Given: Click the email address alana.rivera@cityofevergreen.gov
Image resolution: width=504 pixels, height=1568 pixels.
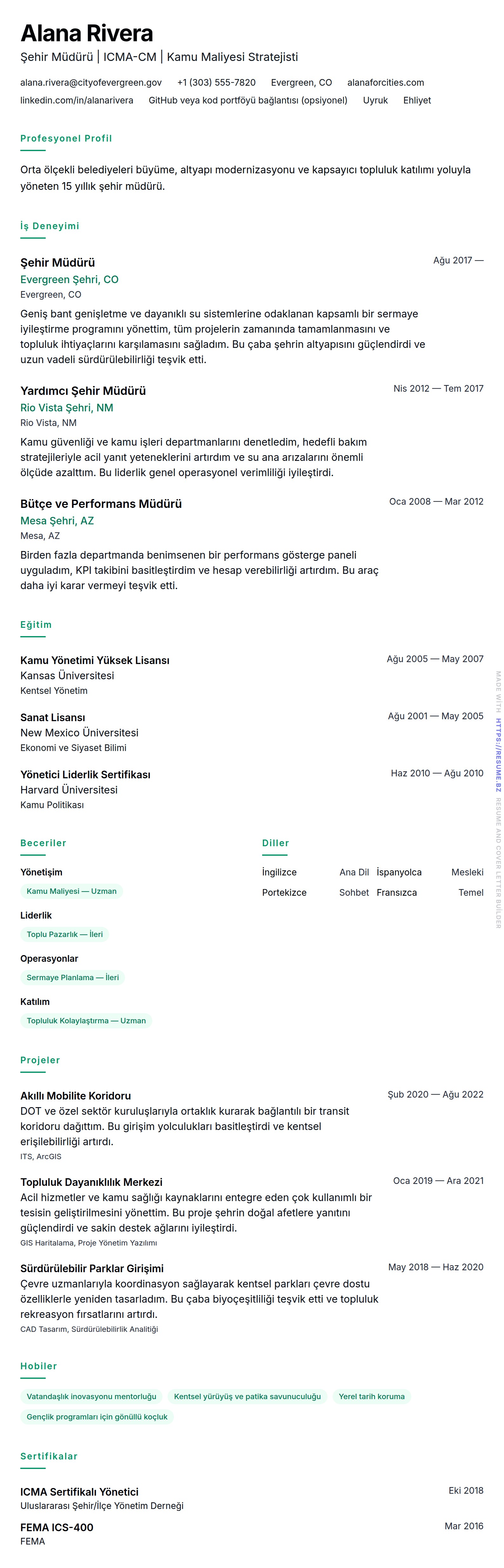Looking at the screenshot, I should pyautogui.click(x=91, y=83).
